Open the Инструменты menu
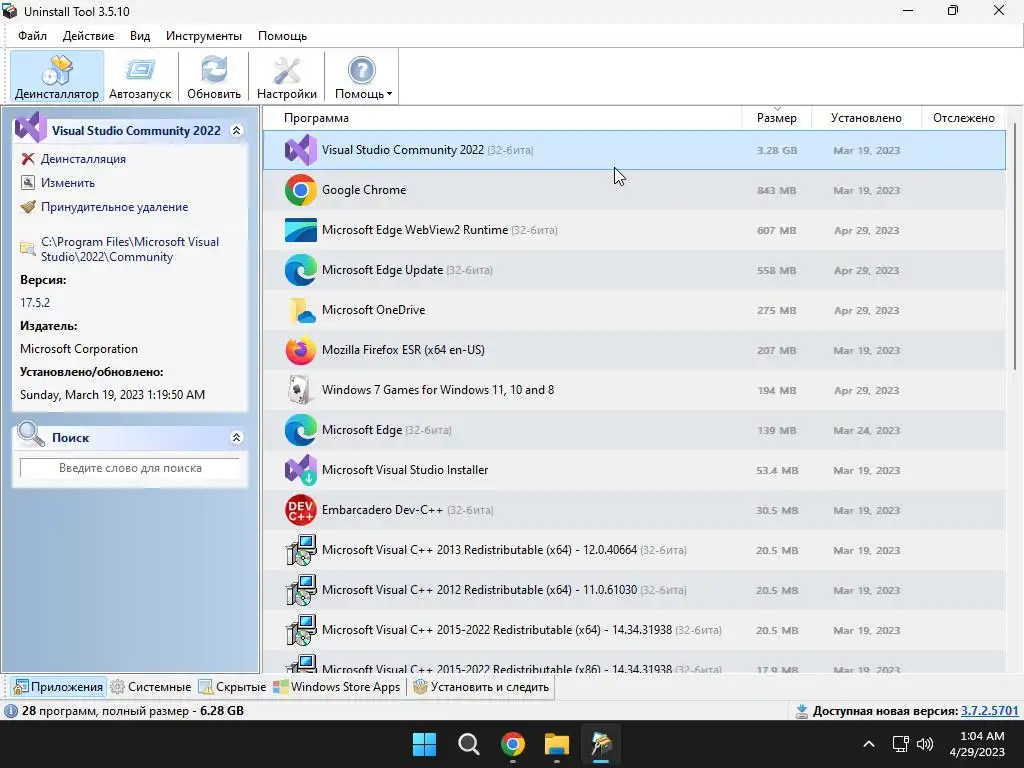The height and width of the screenshot is (768, 1024). pos(204,36)
